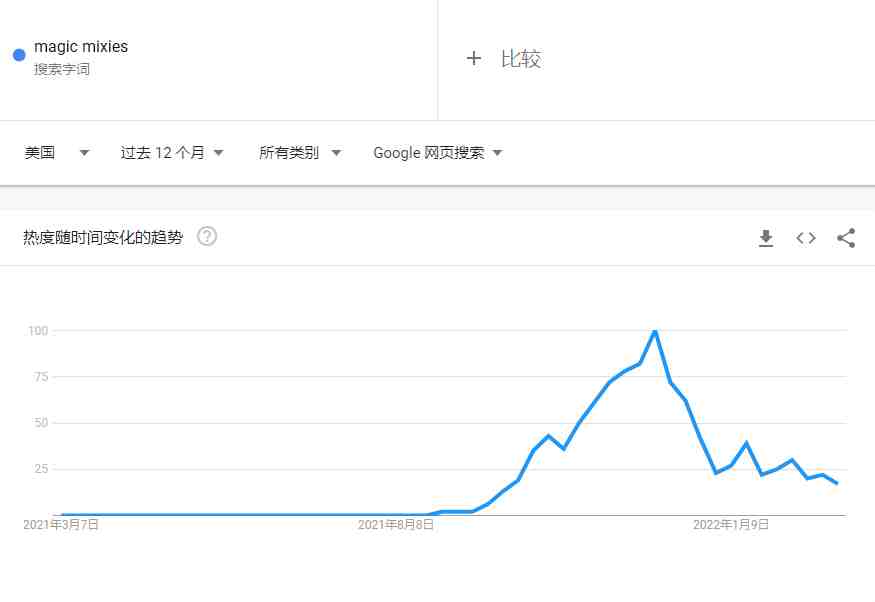Click the plus icon next to 比较
This screenshot has height=602, width=875.
(x=474, y=58)
